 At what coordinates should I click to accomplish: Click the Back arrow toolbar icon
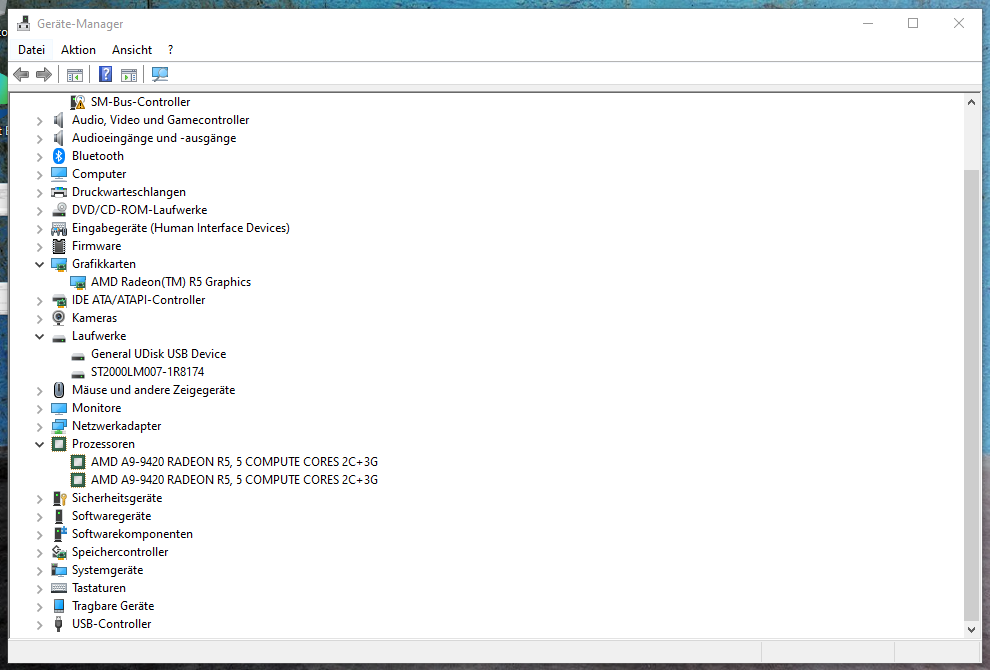[x=21, y=75]
